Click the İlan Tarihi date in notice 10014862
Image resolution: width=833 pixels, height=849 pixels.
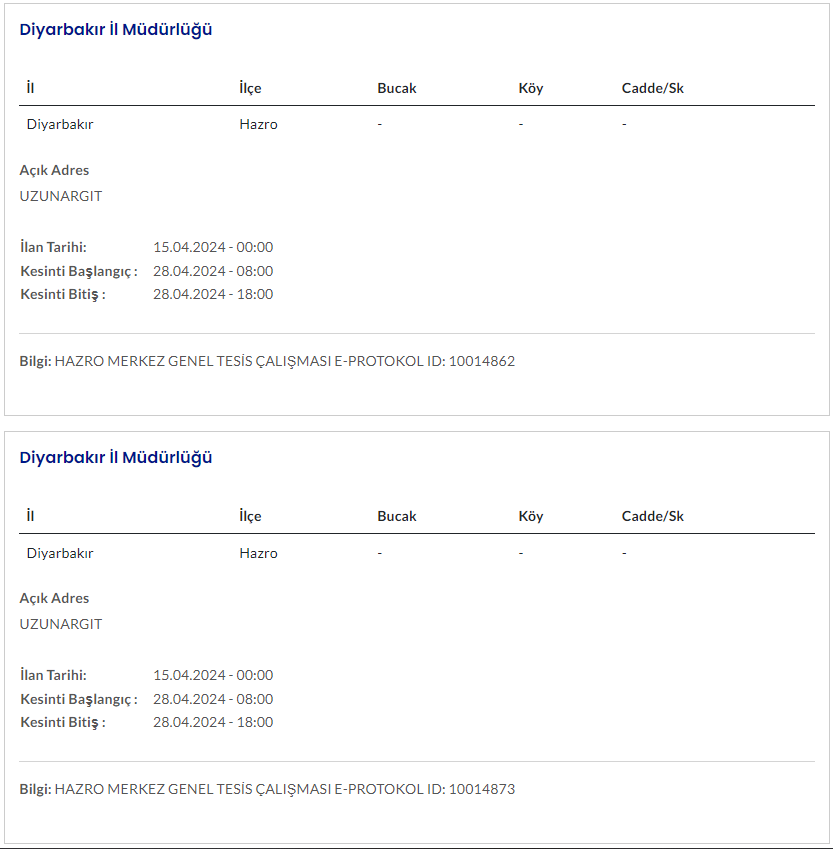click(213, 247)
